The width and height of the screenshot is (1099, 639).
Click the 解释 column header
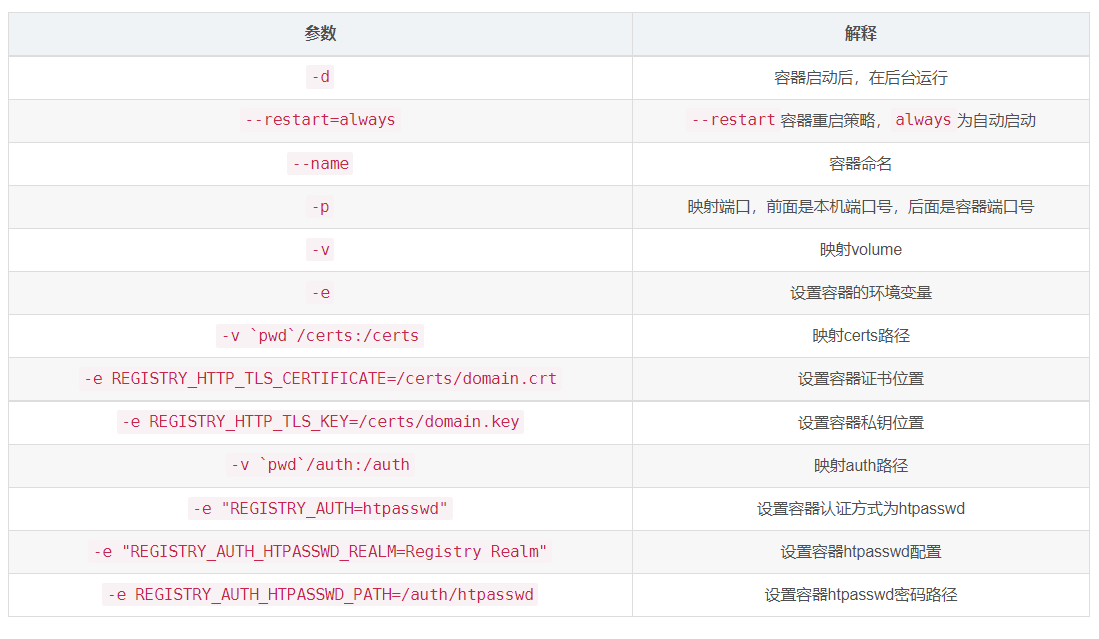(x=861, y=34)
